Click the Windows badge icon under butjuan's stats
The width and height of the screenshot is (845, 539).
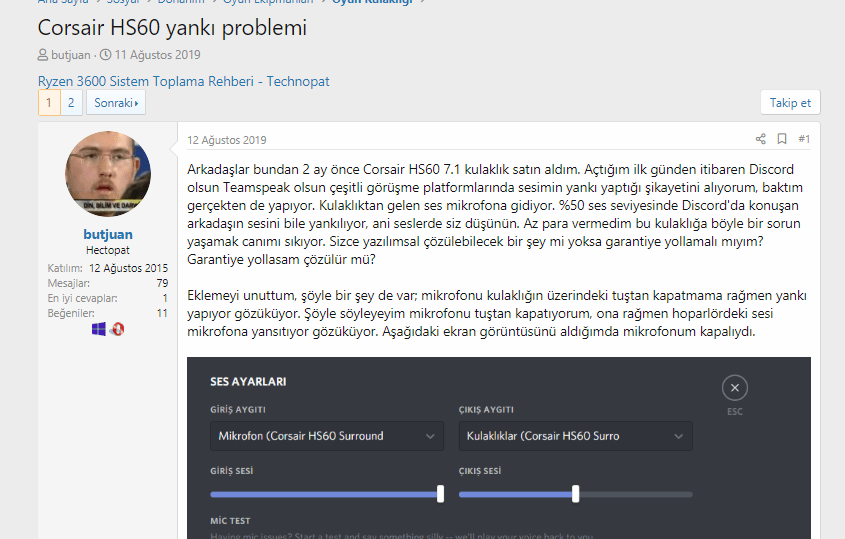click(99, 329)
